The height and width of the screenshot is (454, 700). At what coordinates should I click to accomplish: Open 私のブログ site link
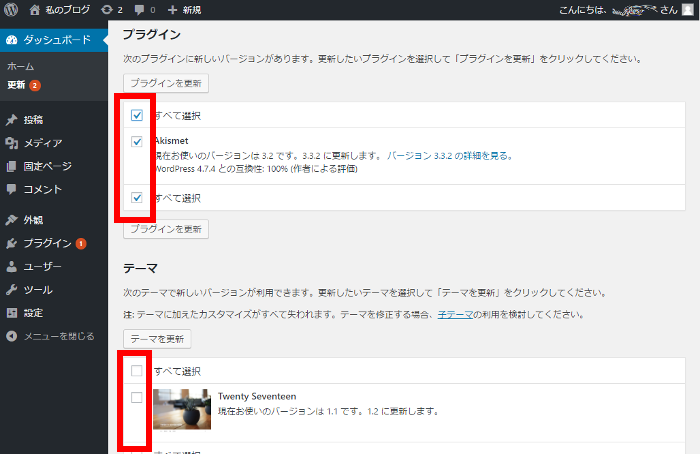(67, 9)
